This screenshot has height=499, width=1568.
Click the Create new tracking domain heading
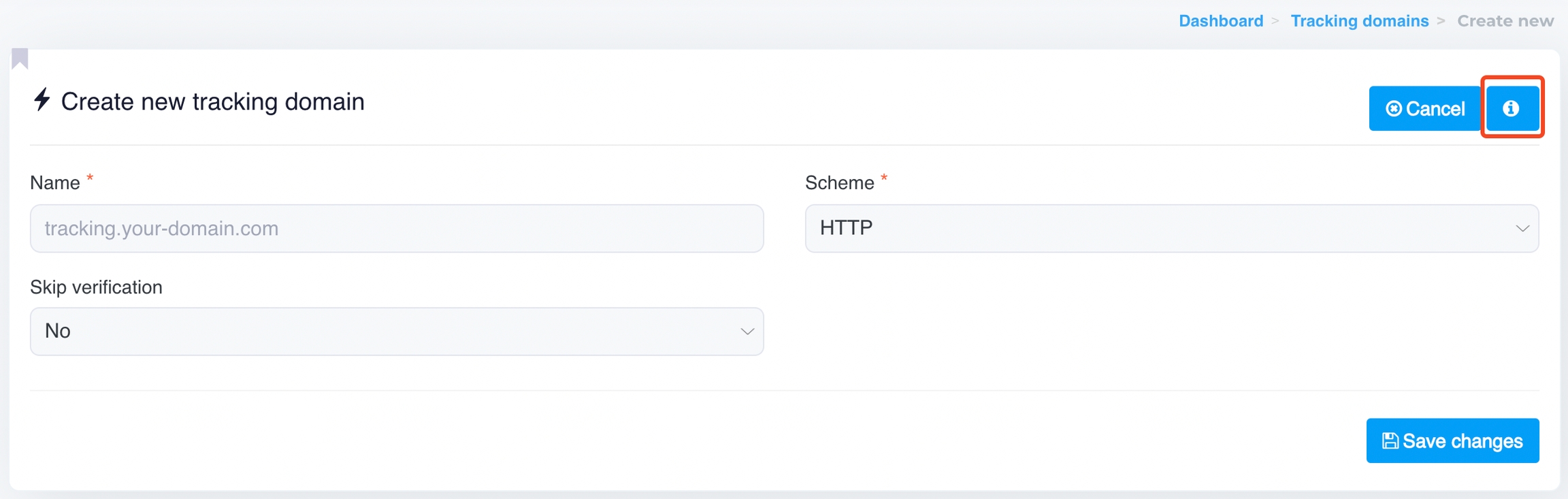coord(212,101)
